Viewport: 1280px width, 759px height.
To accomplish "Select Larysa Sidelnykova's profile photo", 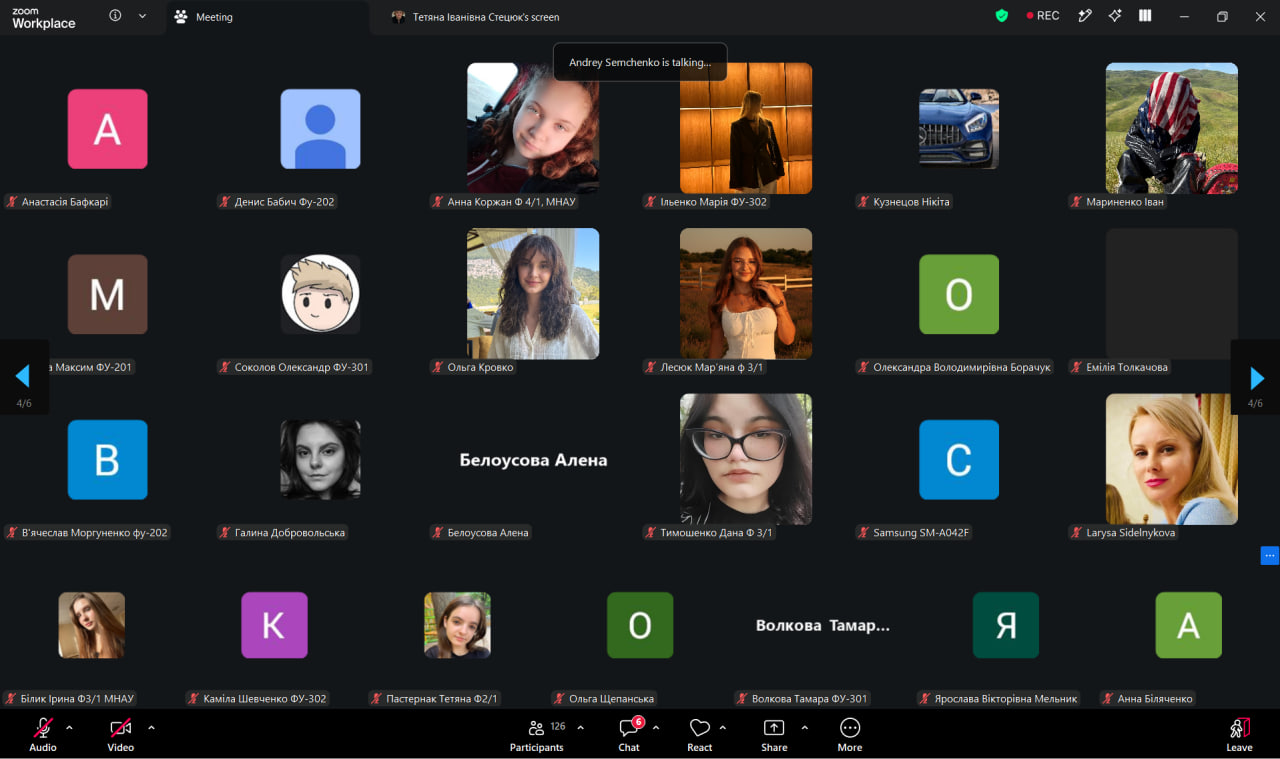I will 1171,459.
